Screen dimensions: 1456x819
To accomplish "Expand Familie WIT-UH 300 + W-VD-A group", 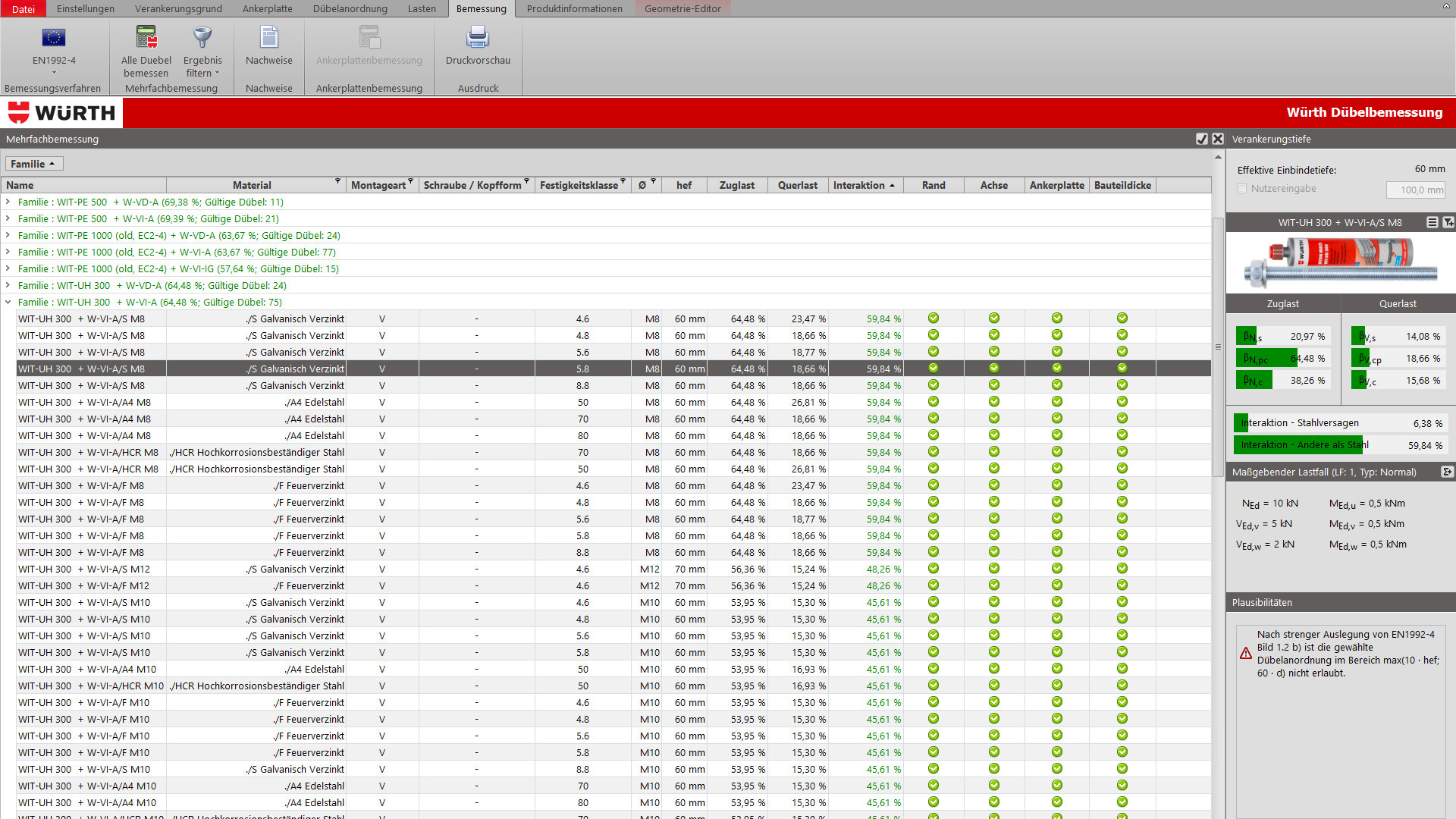I will point(8,285).
